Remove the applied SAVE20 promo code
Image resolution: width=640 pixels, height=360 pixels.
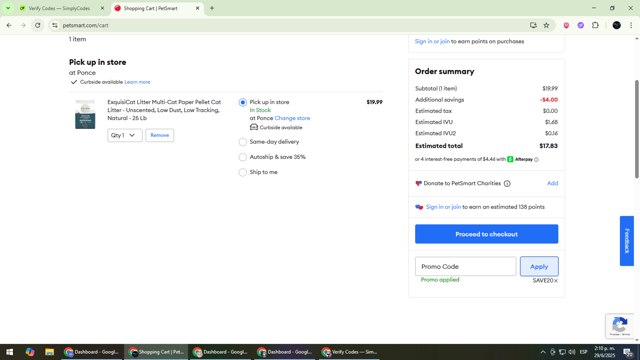coord(556,281)
